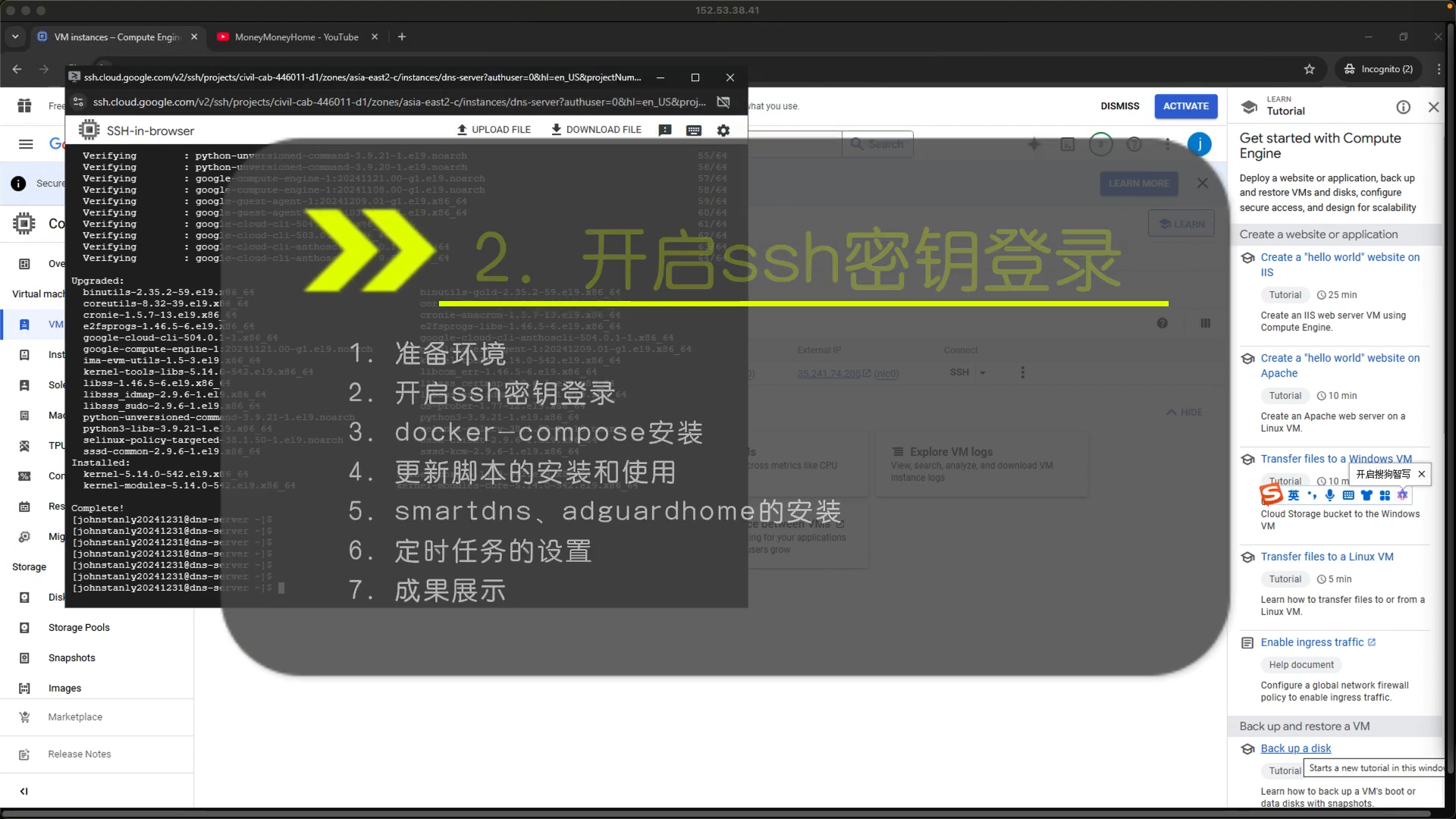Click the Sogou input method logo
1456x819 pixels.
coord(1271,494)
